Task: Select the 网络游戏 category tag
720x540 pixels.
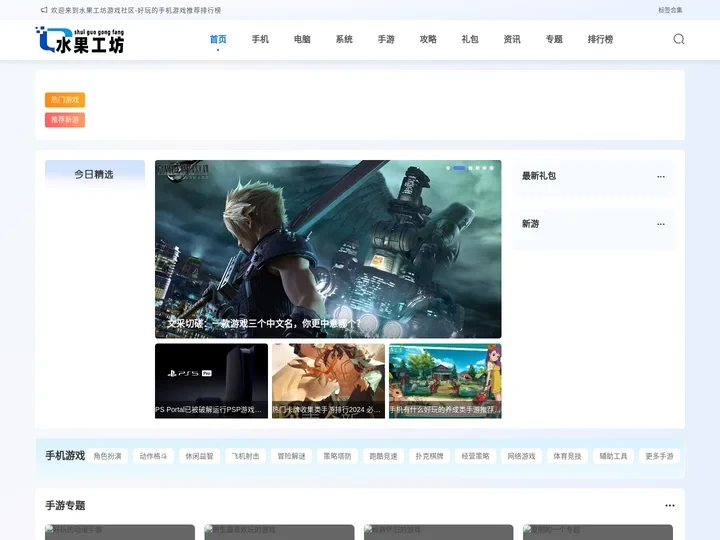Action: point(521,456)
